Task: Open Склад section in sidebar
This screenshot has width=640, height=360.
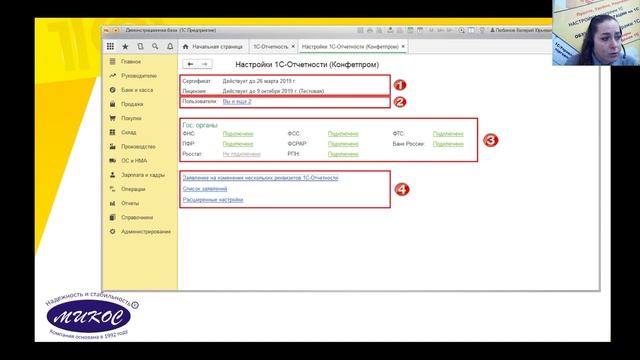Action: [129, 132]
